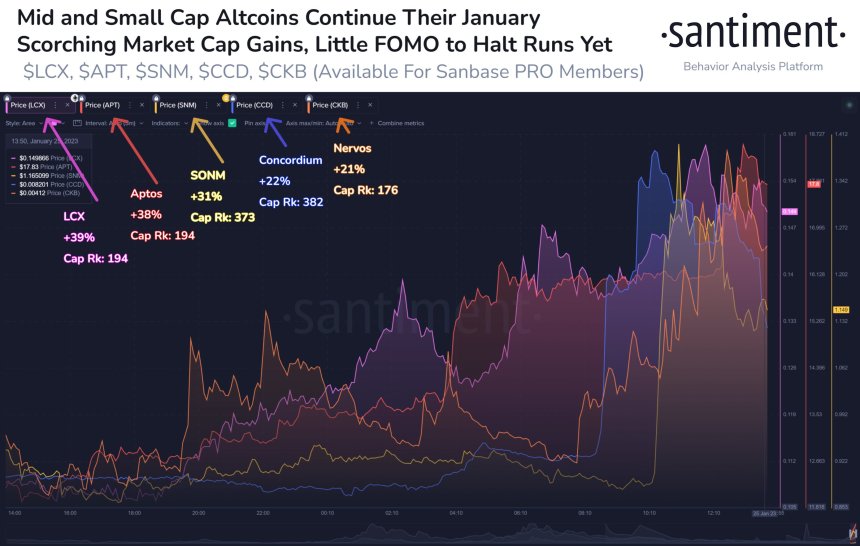Remove the Price (CKB) metric with X

point(370,105)
